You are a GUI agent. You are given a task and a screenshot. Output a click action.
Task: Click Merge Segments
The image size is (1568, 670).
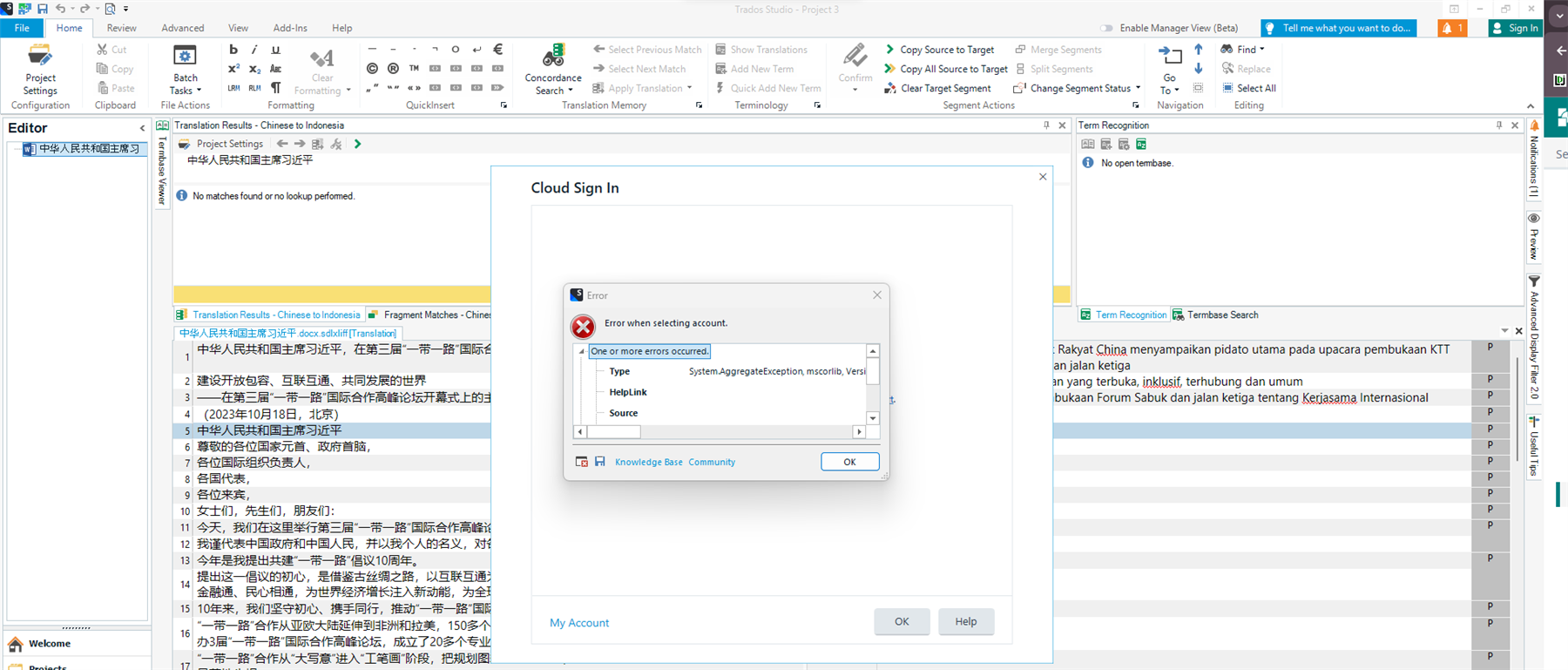tap(1058, 50)
